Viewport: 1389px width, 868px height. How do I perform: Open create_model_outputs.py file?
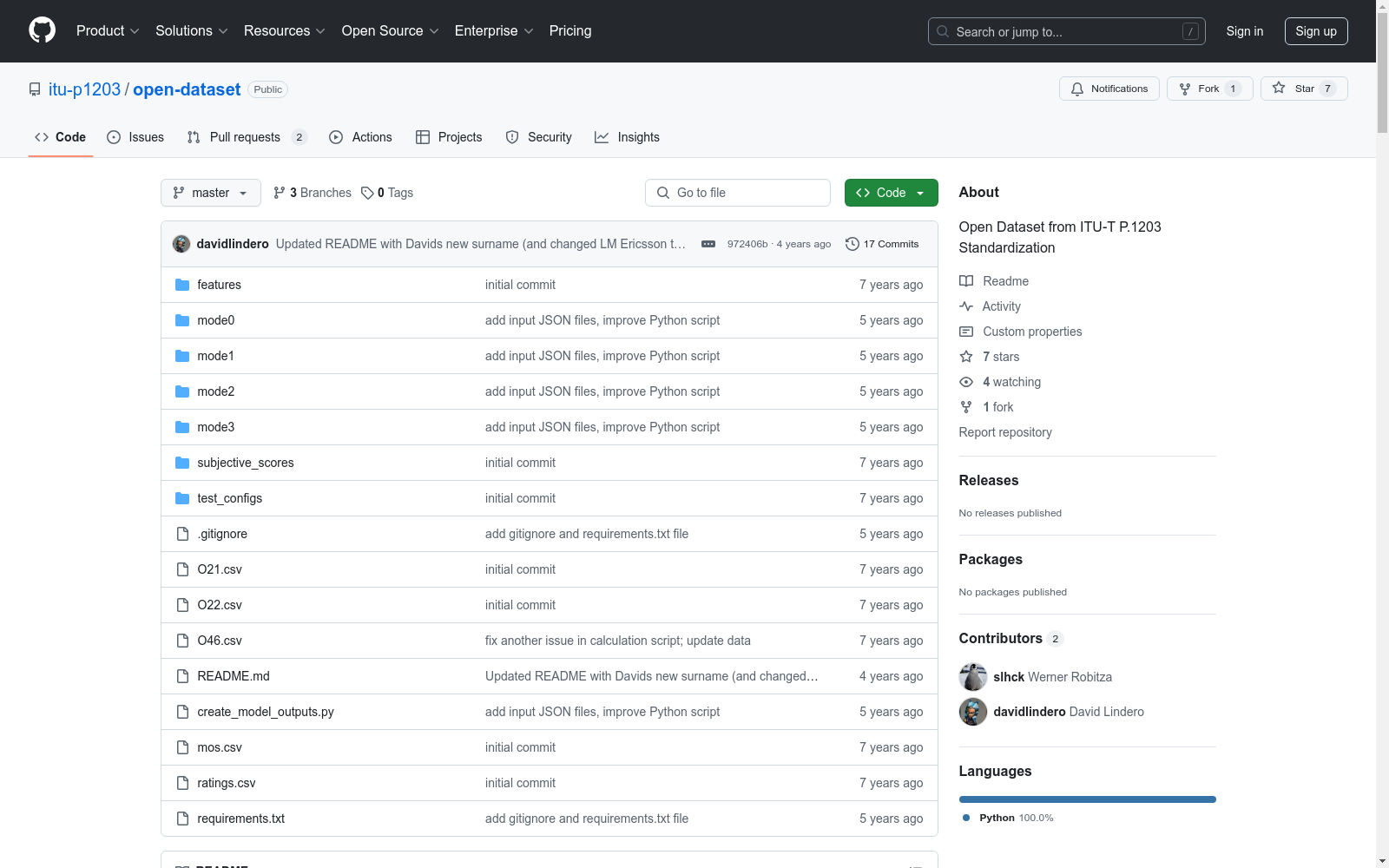(x=266, y=712)
